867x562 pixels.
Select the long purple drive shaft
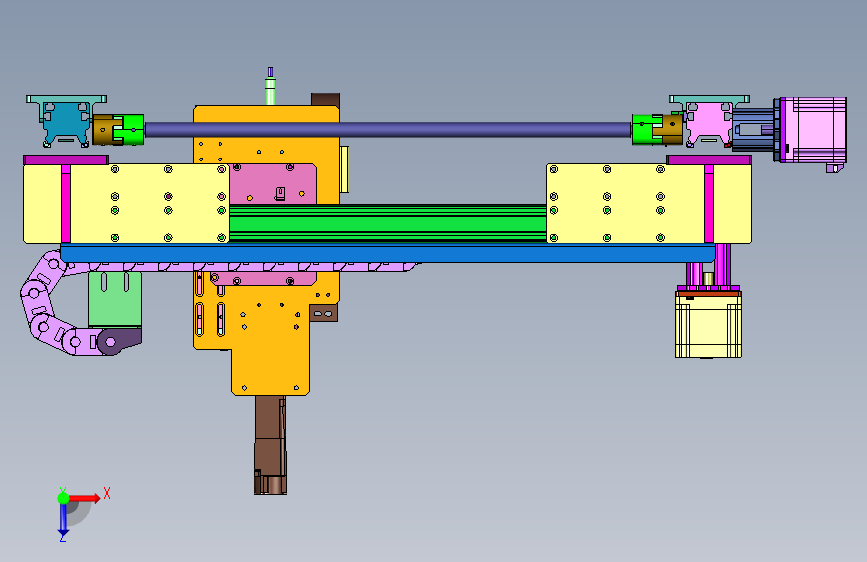point(388,130)
